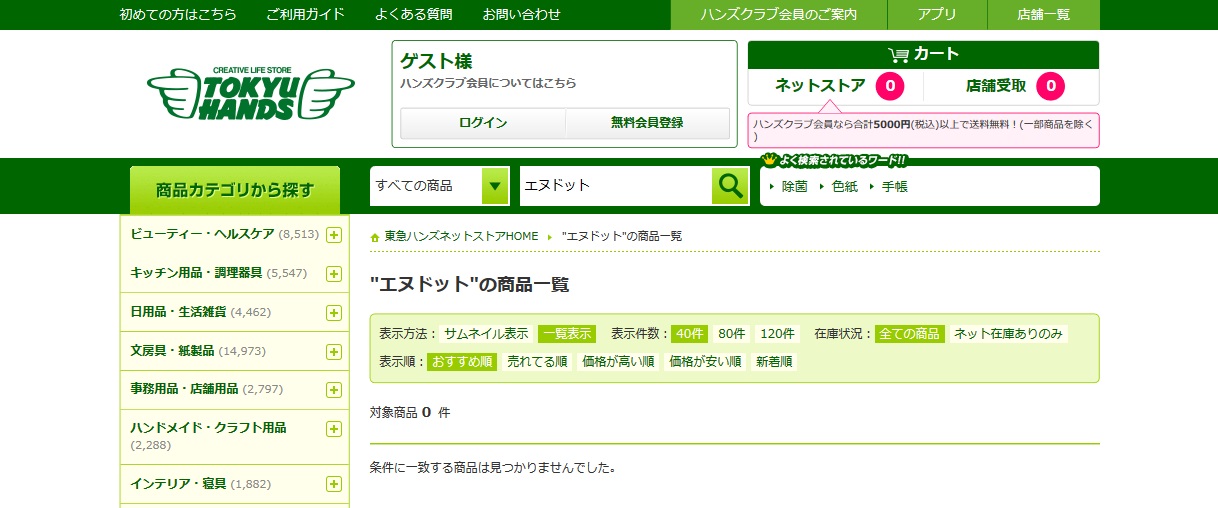This screenshot has width=1218, height=508.
Task: Open the 店舗一覧 tab
Action: (1044, 15)
